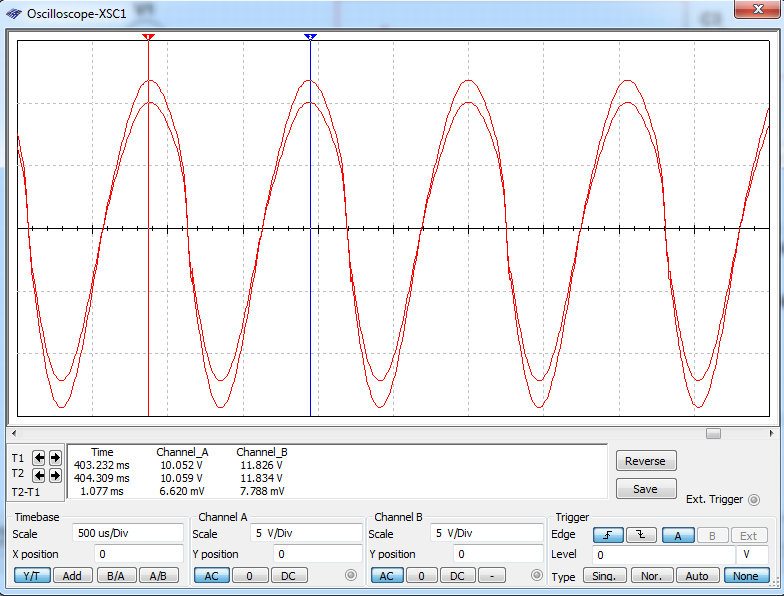Select falling edge trigger icon
Screen dimensions: 784x596
[x=641, y=535]
